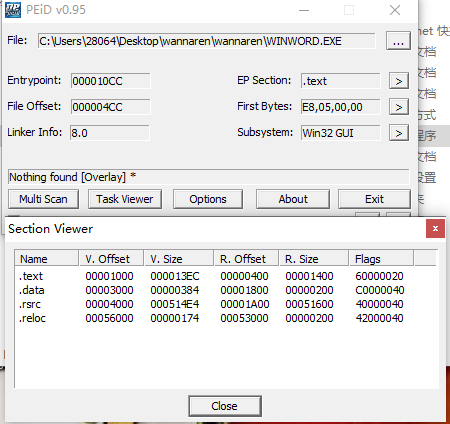Click the arrow button next to First Bytes
This screenshot has width=450, height=424.
click(x=399, y=107)
